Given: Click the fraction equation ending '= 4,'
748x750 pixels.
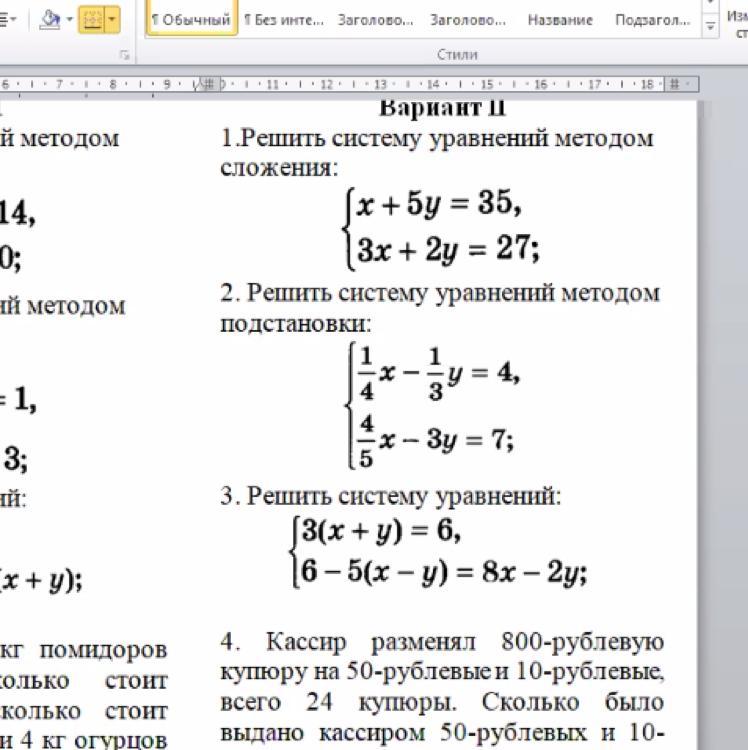Looking at the screenshot, I should click(x=439, y=373).
